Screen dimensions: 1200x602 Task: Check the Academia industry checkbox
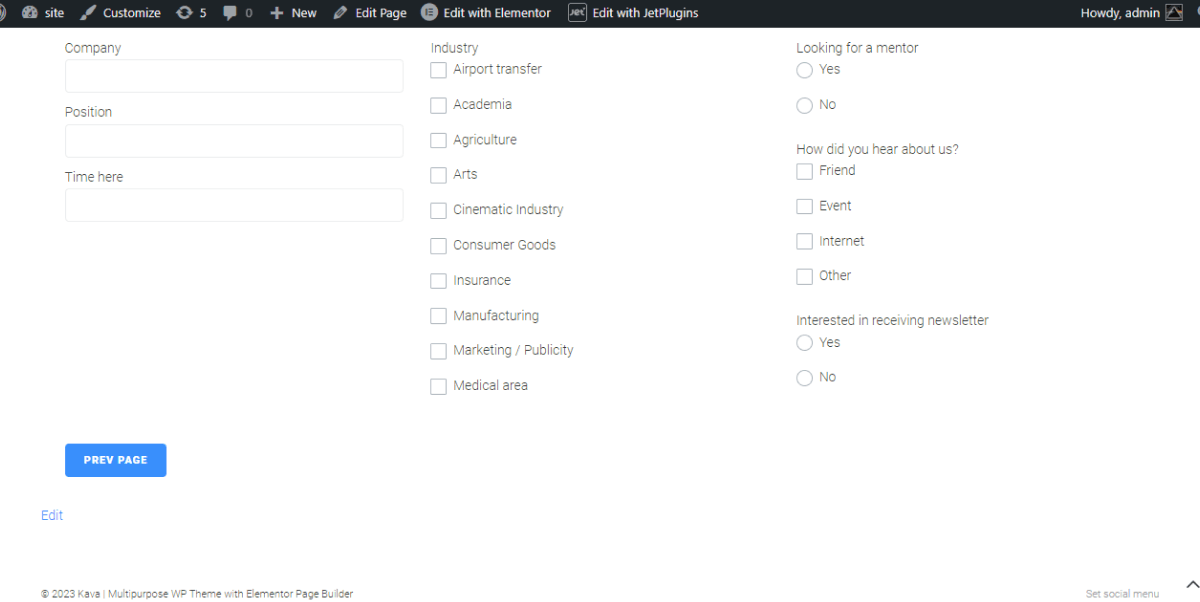click(438, 104)
